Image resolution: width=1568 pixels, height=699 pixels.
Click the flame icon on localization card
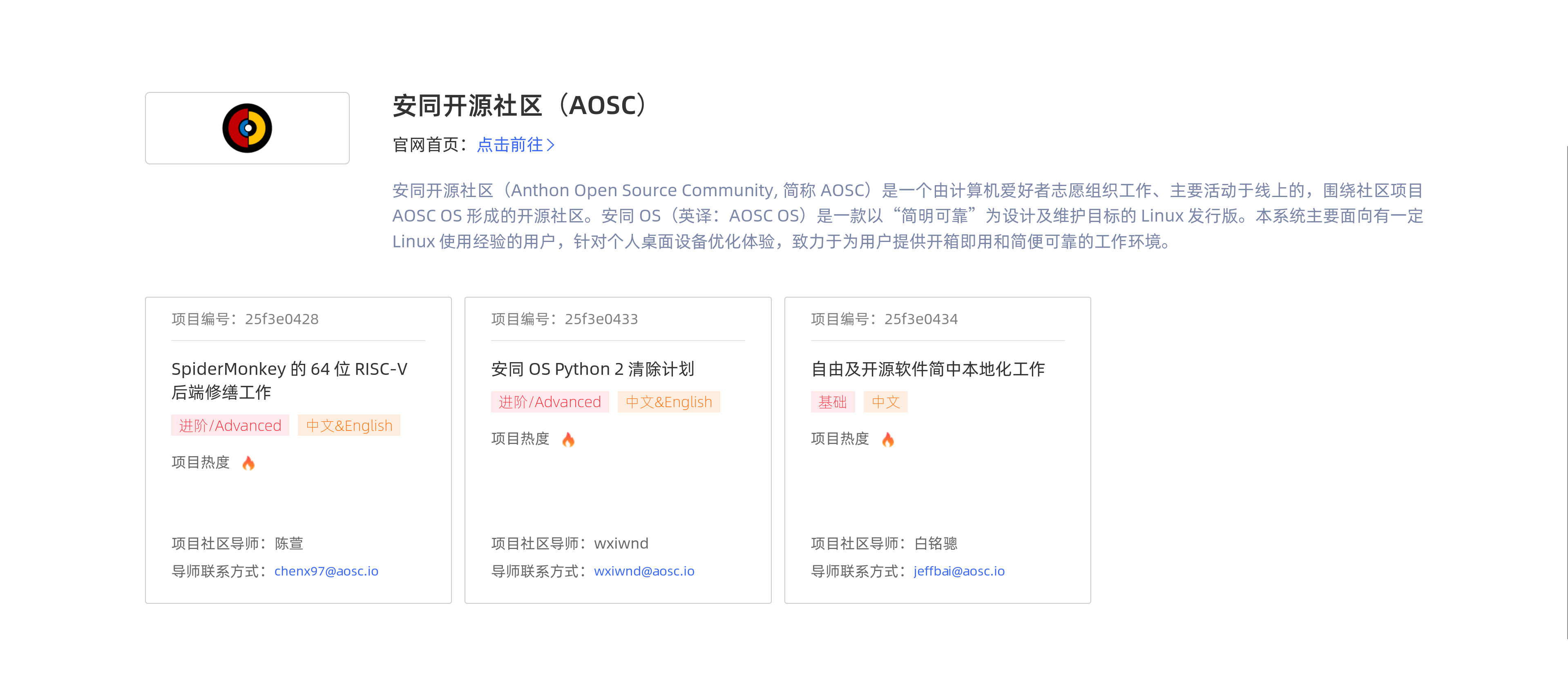(x=887, y=439)
